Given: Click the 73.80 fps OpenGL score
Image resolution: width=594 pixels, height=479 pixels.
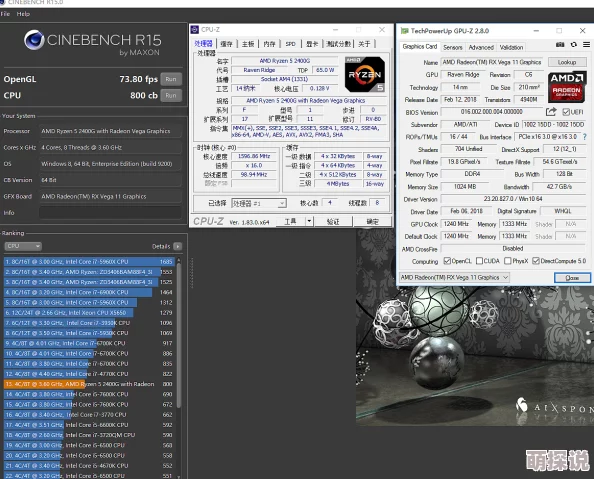Looking at the screenshot, I should (138, 79).
